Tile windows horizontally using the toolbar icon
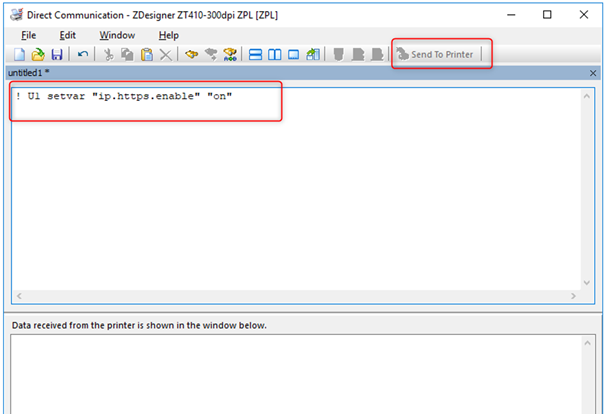The width and height of the screenshot is (605, 414). [x=255, y=55]
